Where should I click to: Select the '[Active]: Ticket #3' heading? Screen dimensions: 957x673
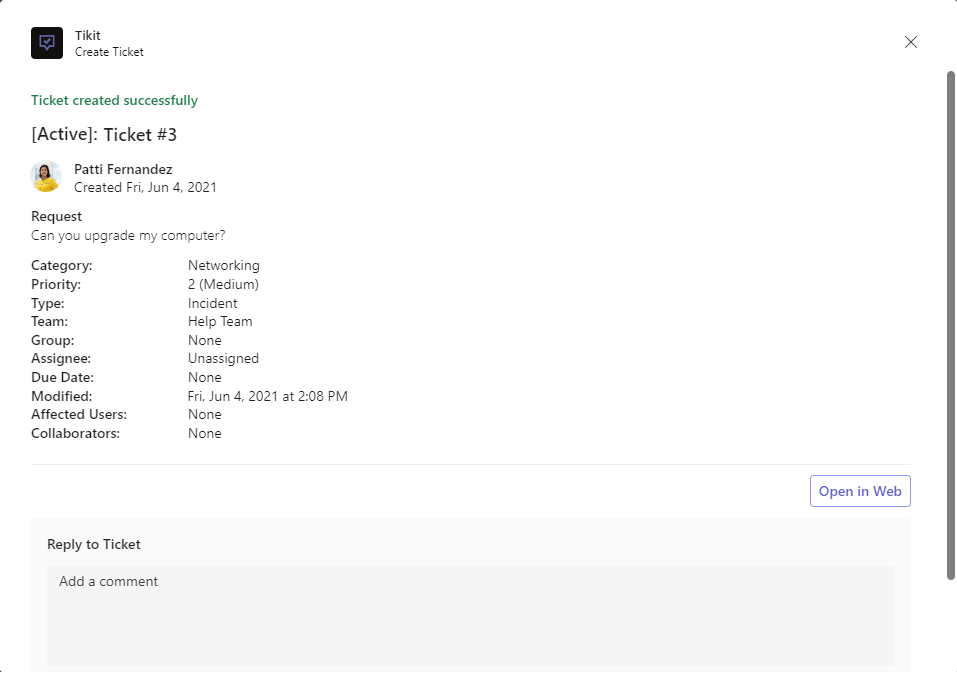(x=104, y=135)
